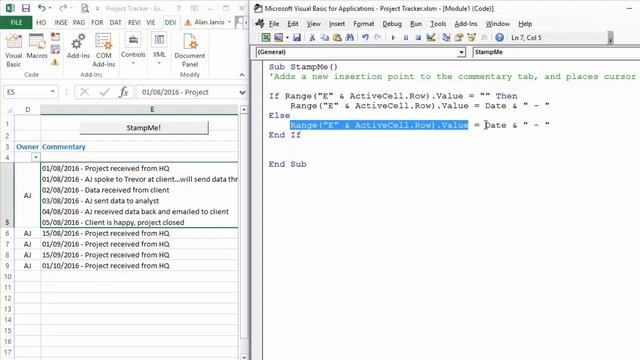Image resolution: width=640 pixels, height=360 pixels.
Task: Click cell '01/10/2016 - Project received from HQ'
Action: (139, 266)
